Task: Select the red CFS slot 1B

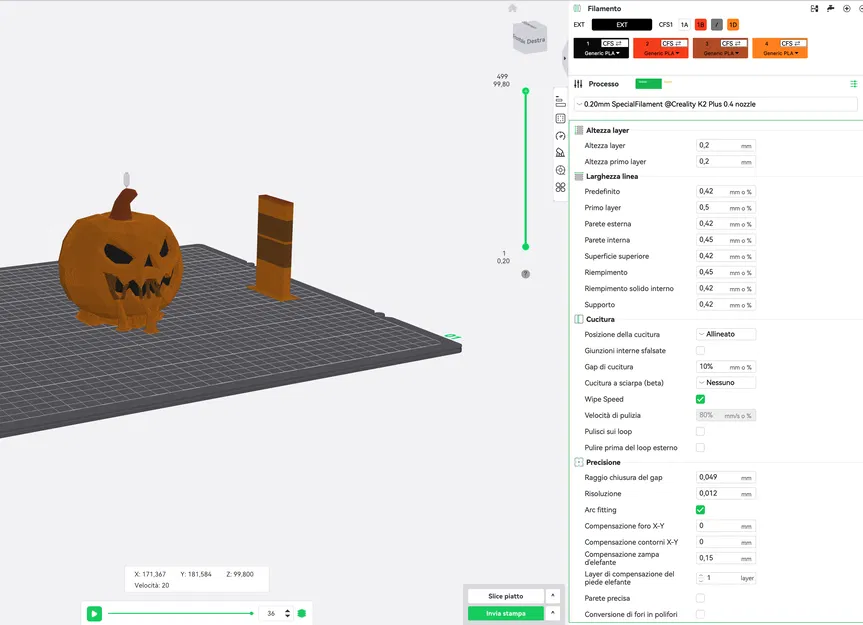Action: click(x=700, y=25)
